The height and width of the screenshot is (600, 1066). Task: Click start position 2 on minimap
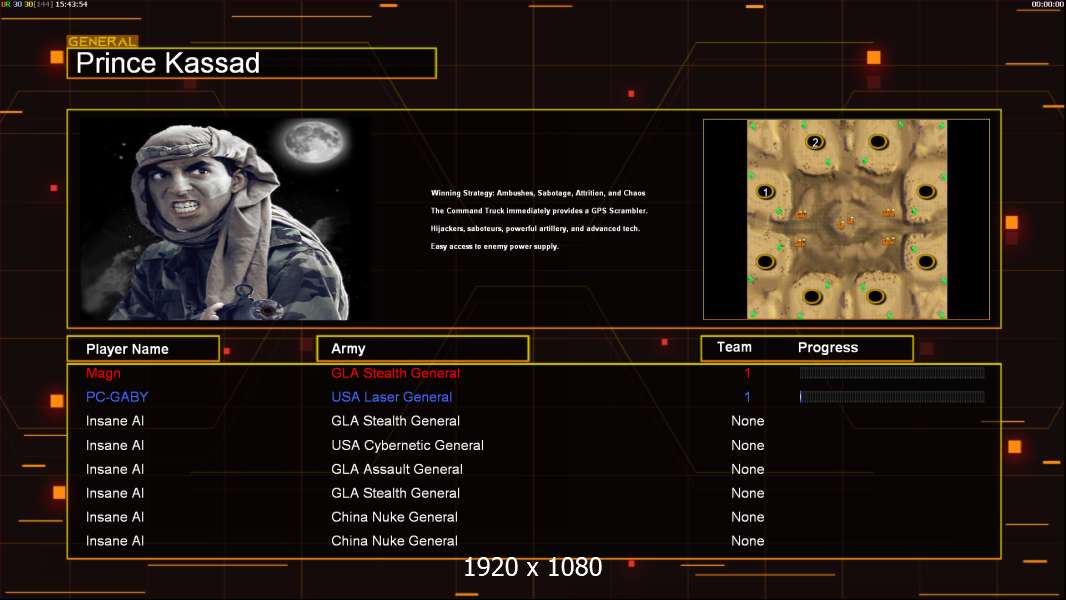point(814,142)
